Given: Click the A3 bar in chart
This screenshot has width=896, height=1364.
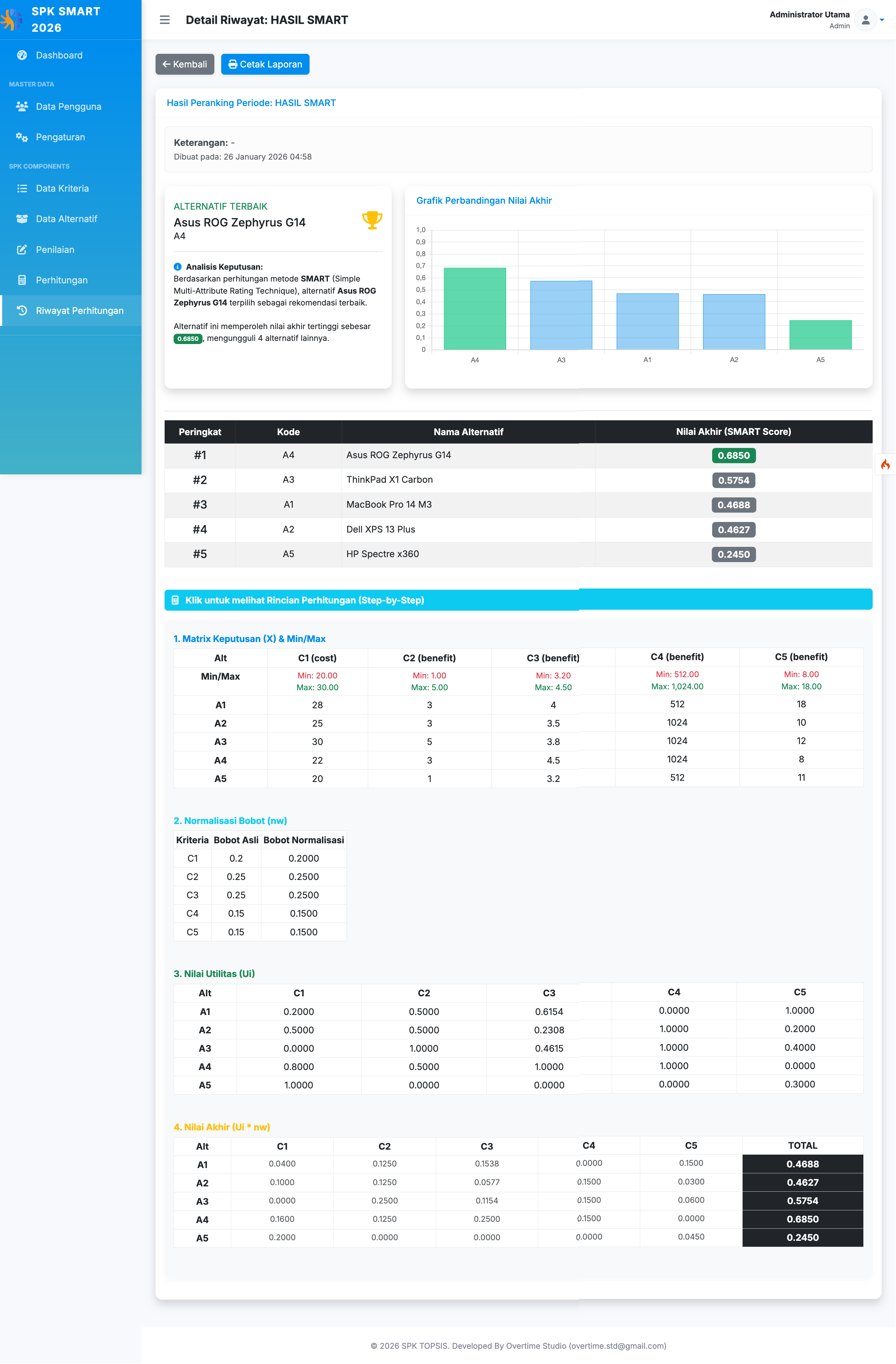Looking at the screenshot, I should [x=561, y=315].
